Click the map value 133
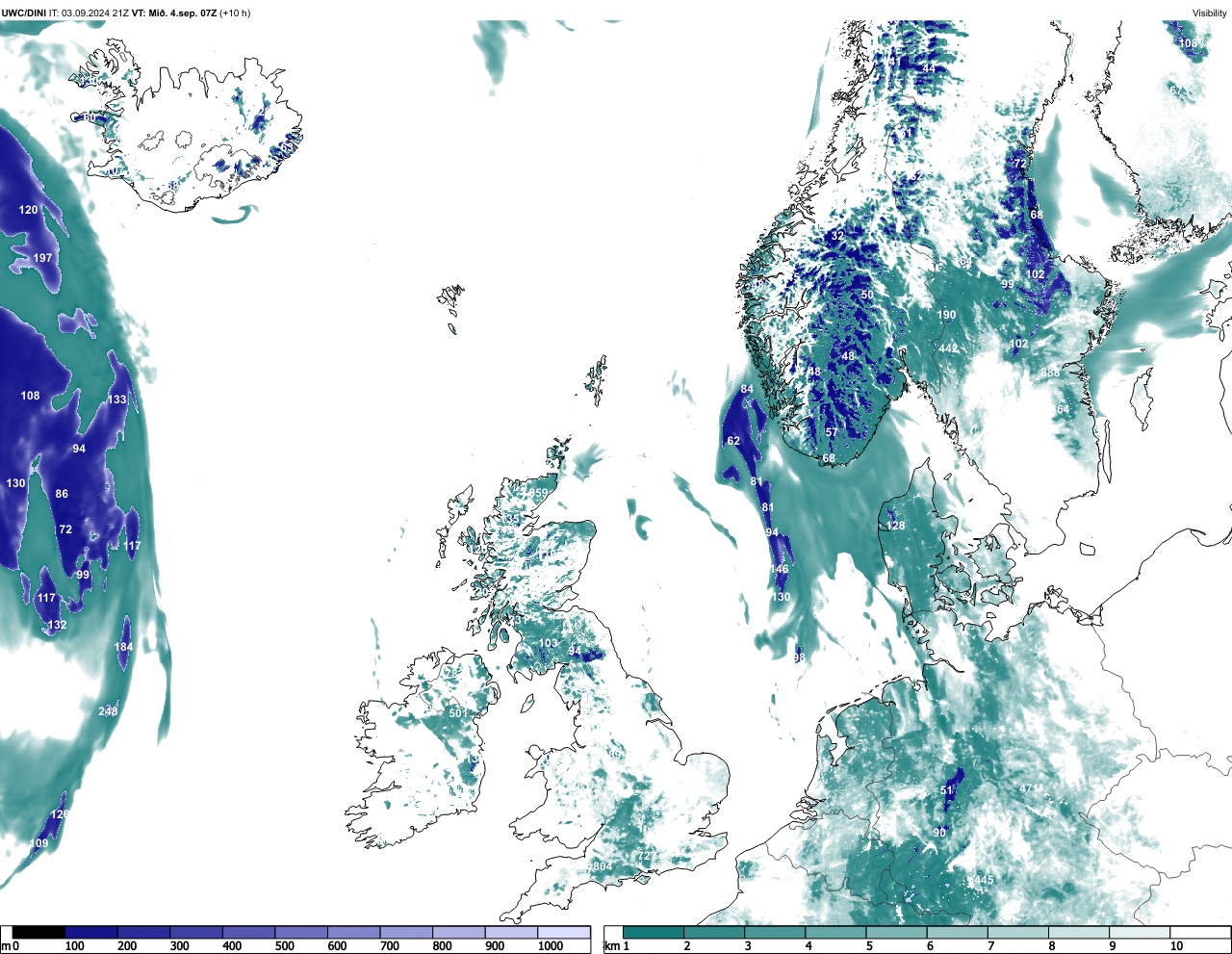 116,400
